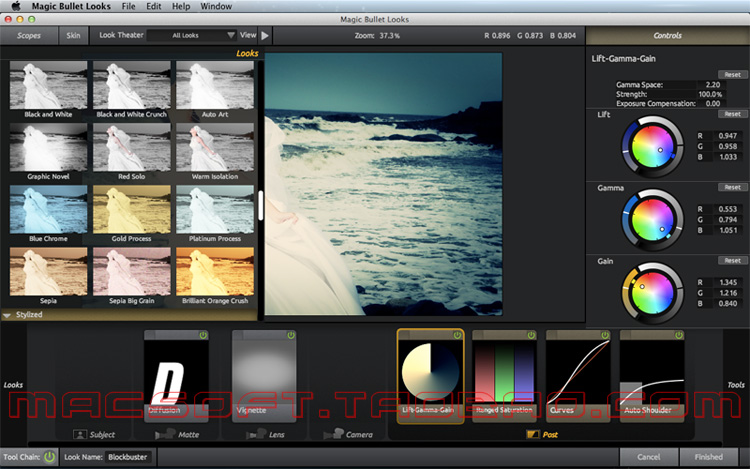Select the Diffusion tool card

pos(176,376)
